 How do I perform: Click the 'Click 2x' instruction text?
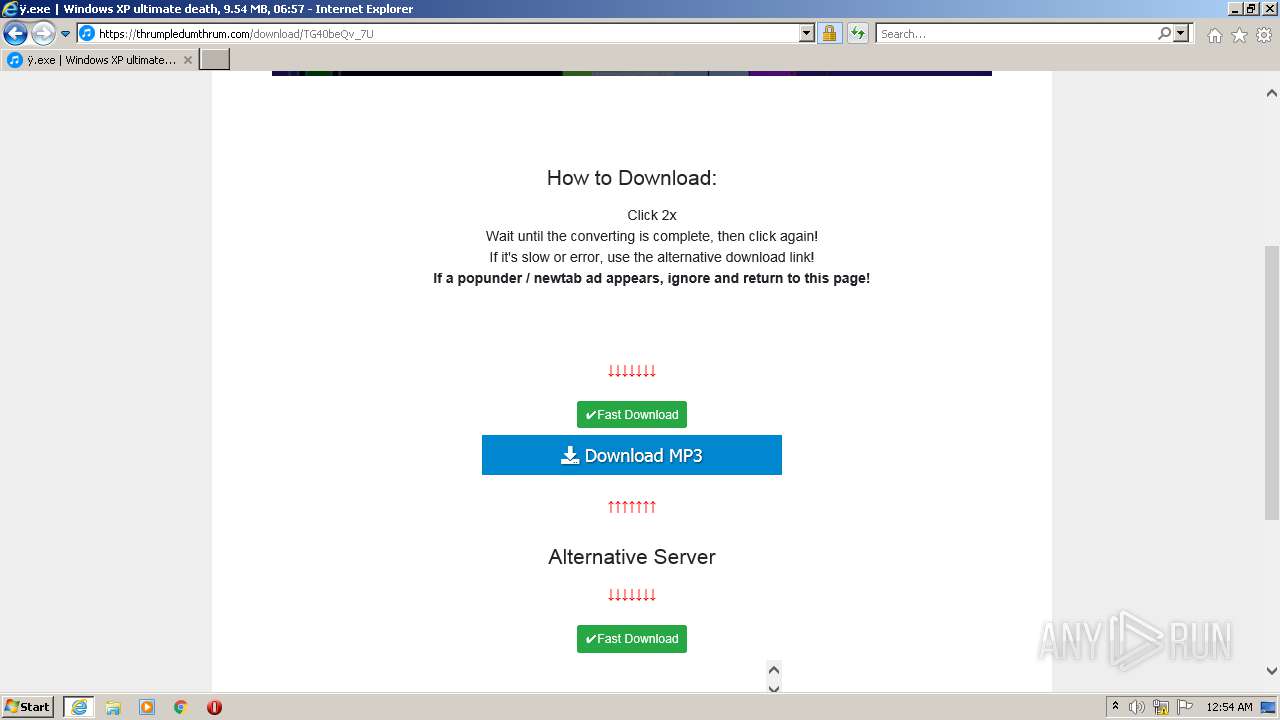coord(652,215)
